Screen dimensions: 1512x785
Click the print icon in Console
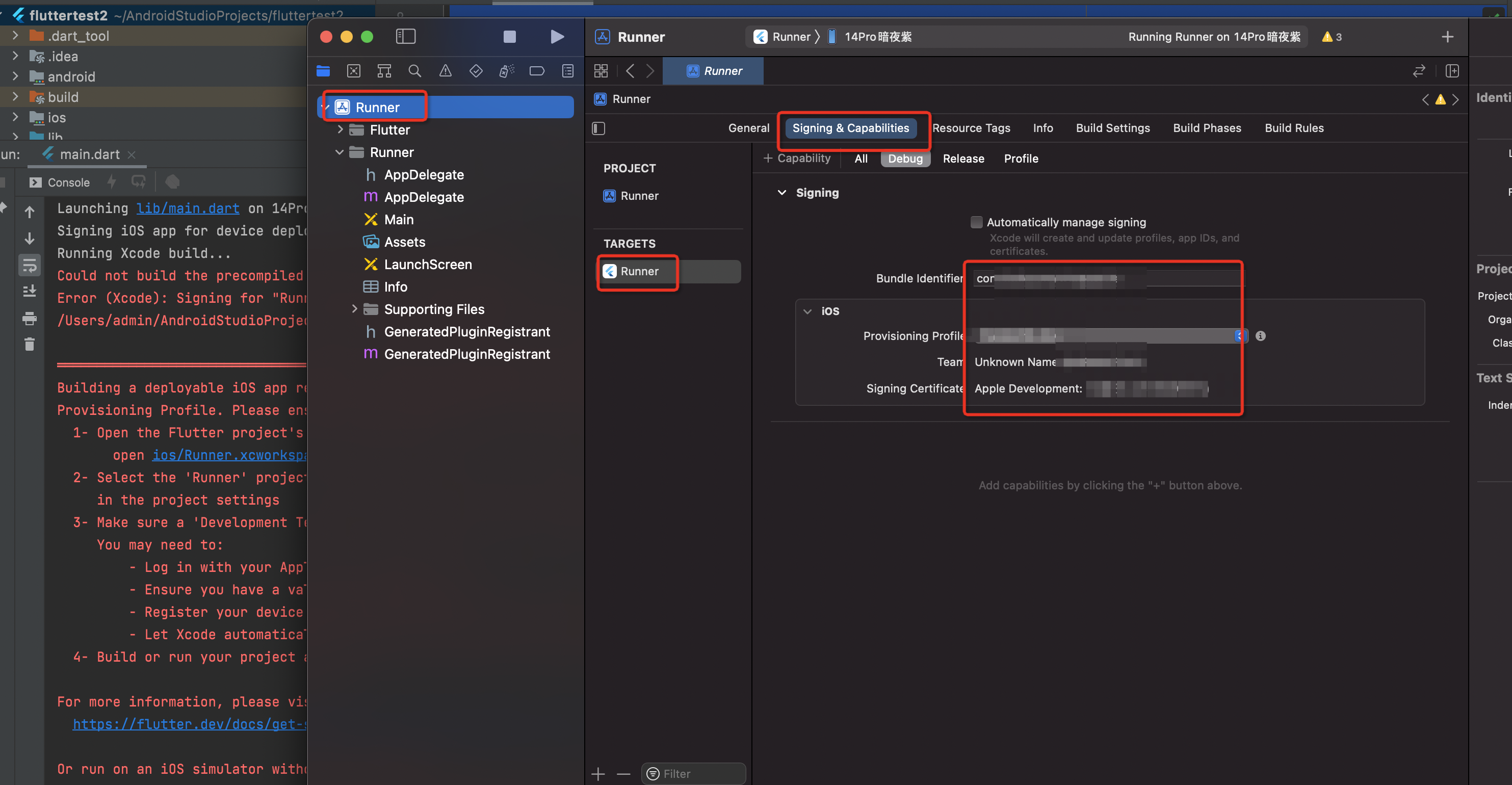click(x=30, y=319)
